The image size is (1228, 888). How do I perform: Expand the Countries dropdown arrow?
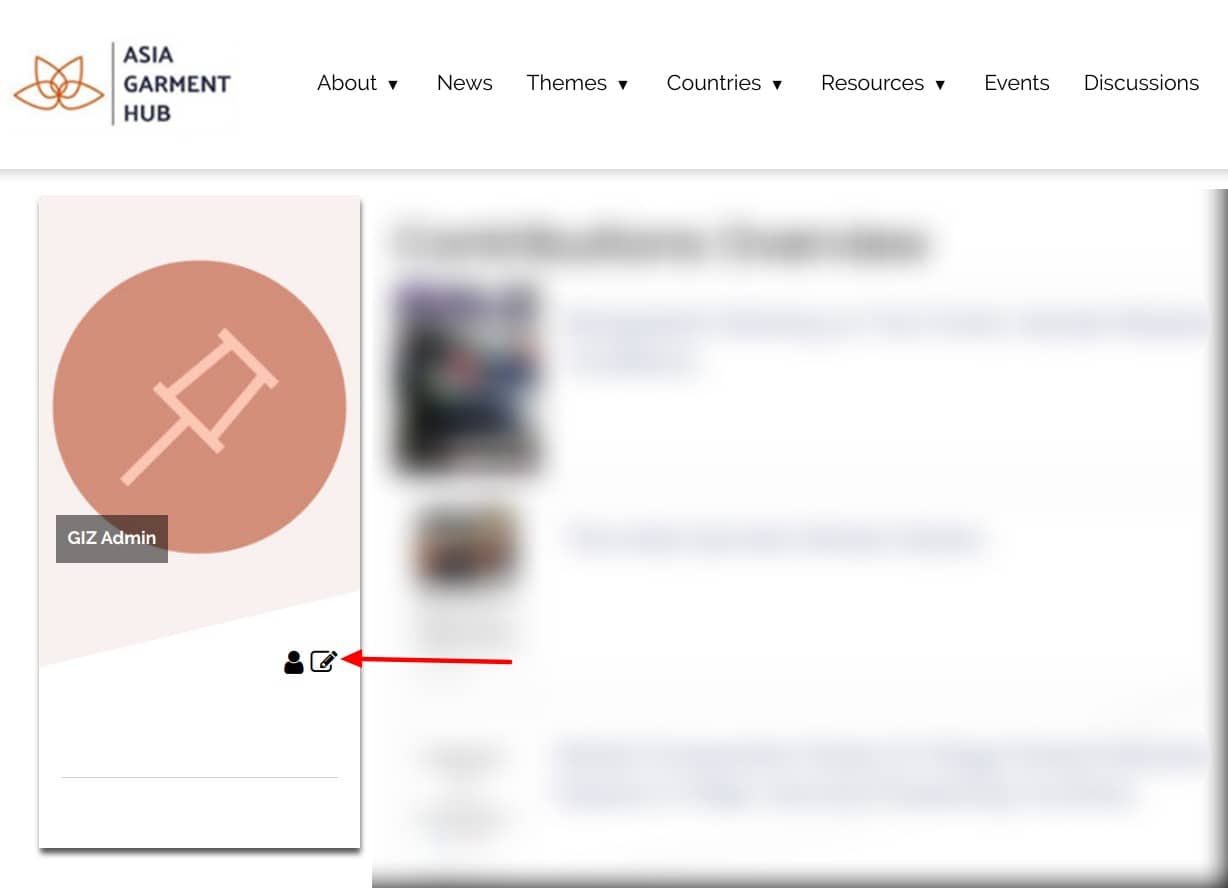[x=777, y=85]
